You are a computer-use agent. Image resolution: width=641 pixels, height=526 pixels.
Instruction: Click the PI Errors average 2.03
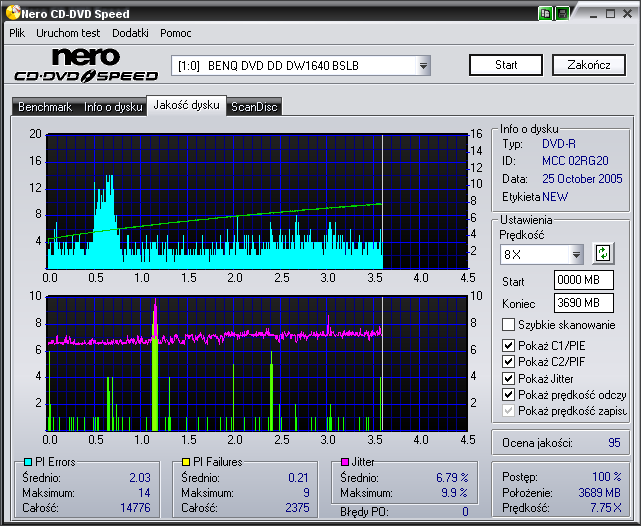click(x=140, y=477)
